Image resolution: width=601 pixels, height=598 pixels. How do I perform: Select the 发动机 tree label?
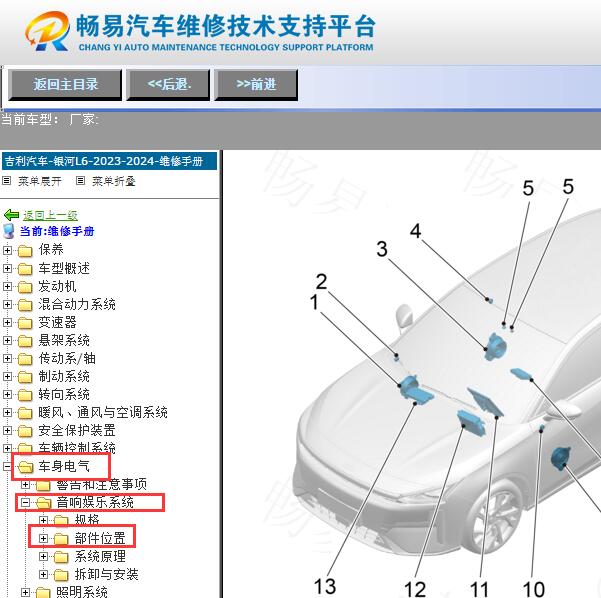[57, 286]
